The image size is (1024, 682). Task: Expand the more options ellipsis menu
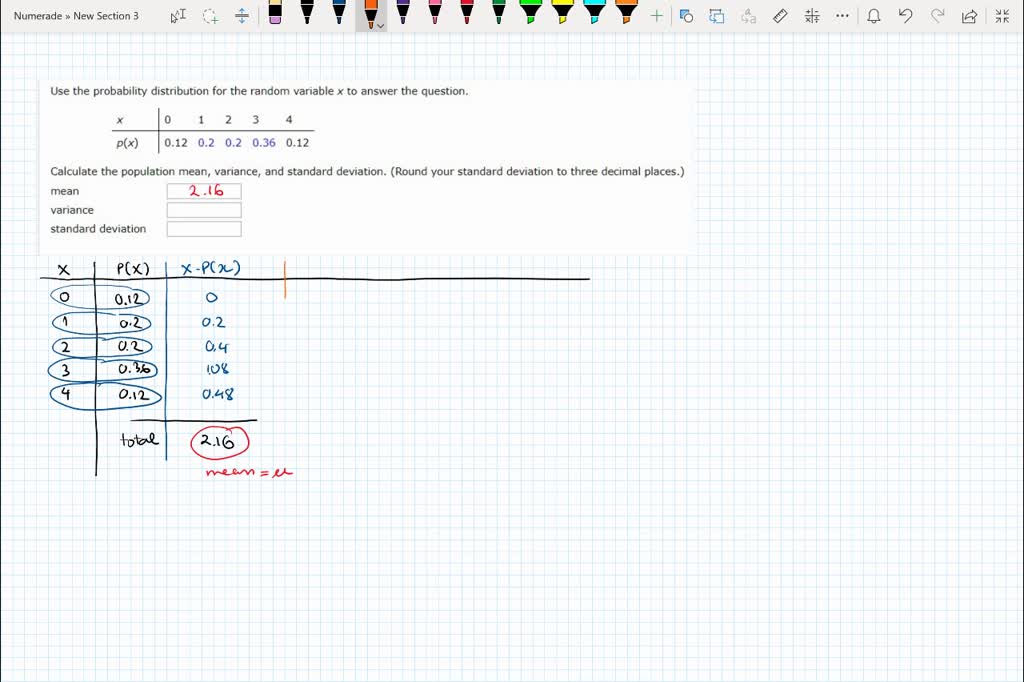pyautogui.click(x=841, y=15)
